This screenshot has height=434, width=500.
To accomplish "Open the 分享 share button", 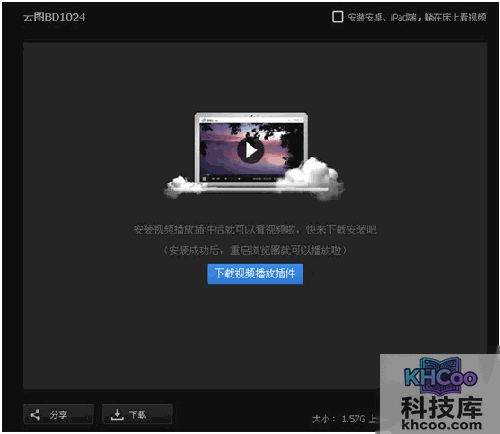I will [x=58, y=414].
